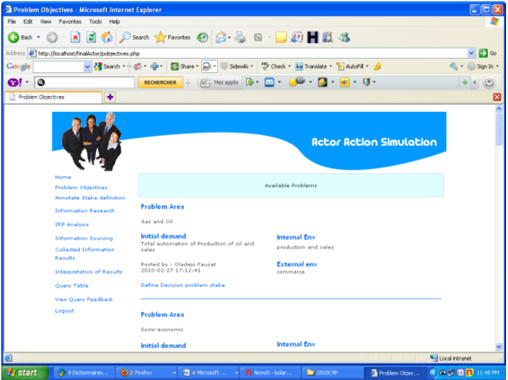Click into the address bar URL field
This screenshot has height=380, width=508.
(x=248, y=53)
